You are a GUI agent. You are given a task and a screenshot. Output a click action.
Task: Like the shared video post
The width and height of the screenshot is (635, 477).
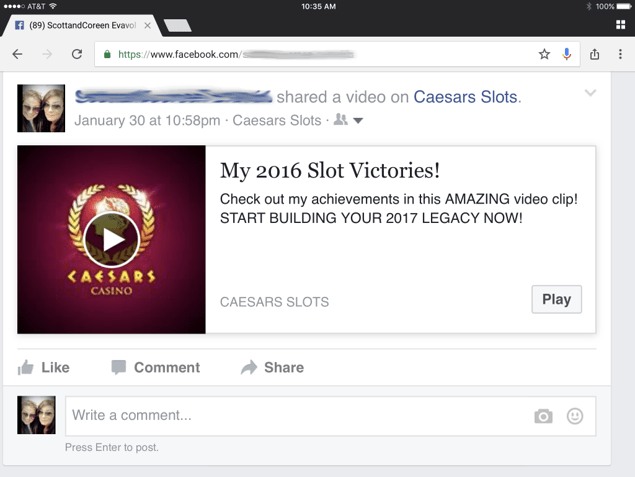coord(43,367)
